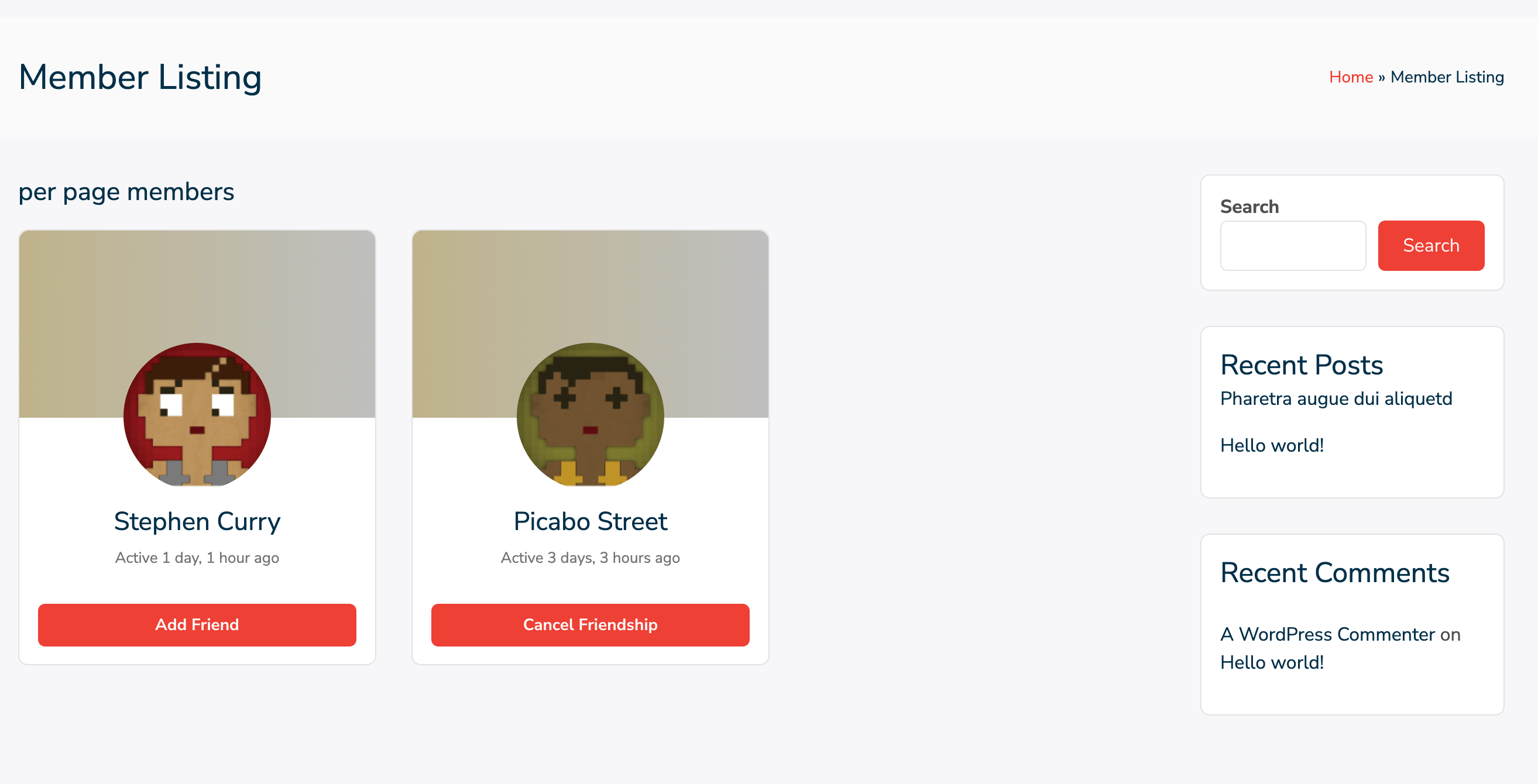The height and width of the screenshot is (784, 1538).
Task: Open the post Pharetra augue dui aliquetd
Action: pyautogui.click(x=1336, y=398)
